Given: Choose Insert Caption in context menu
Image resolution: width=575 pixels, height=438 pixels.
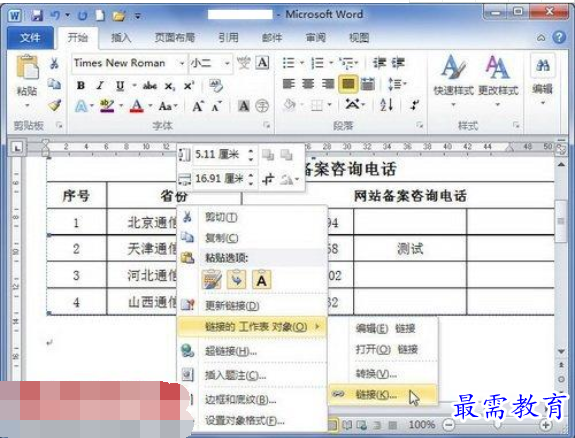Looking at the screenshot, I should (252, 375).
